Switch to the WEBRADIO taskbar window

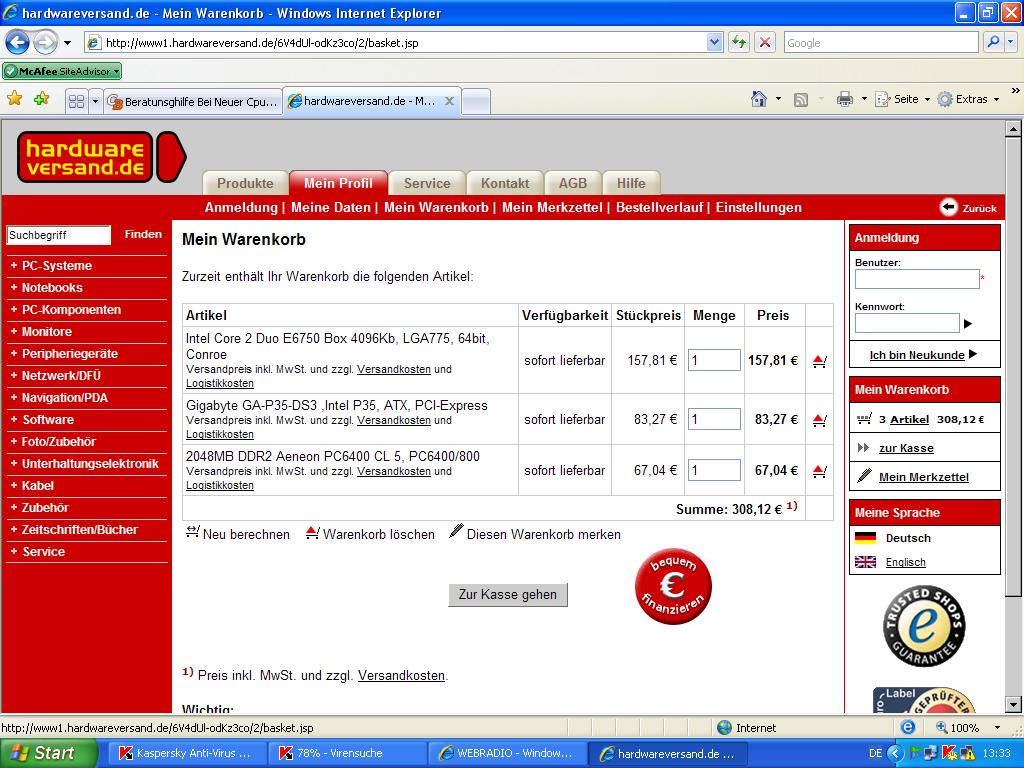pos(507,753)
